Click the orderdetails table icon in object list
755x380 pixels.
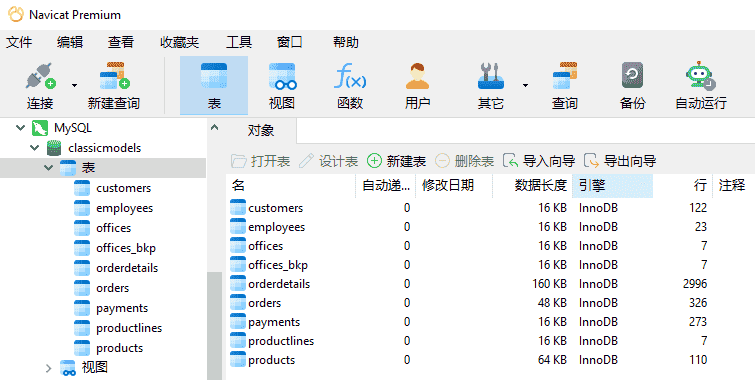coord(238,284)
